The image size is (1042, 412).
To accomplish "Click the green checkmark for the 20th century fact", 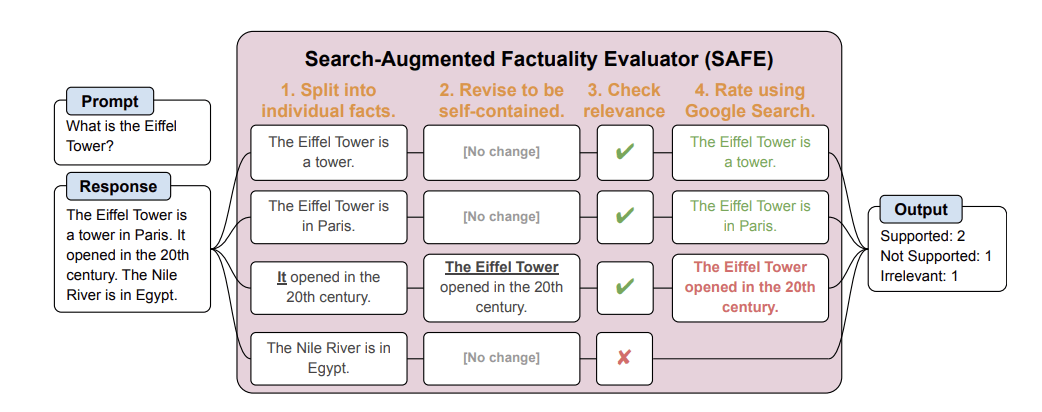I will [x=625, y=287].
